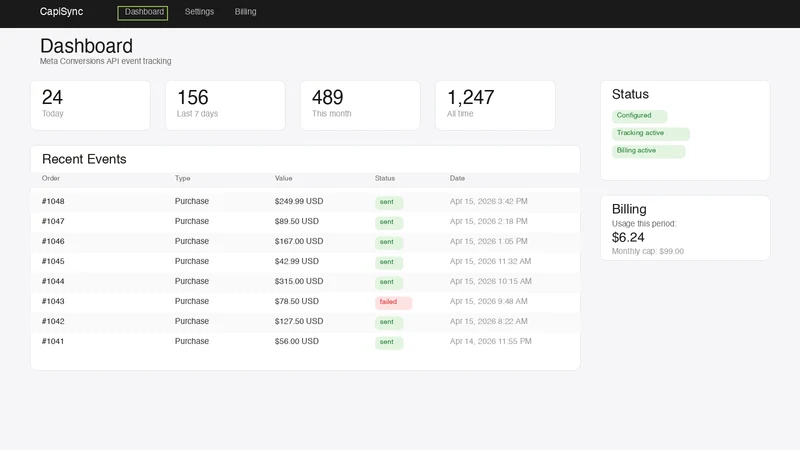Select order #1045

[x=53, y=261]
